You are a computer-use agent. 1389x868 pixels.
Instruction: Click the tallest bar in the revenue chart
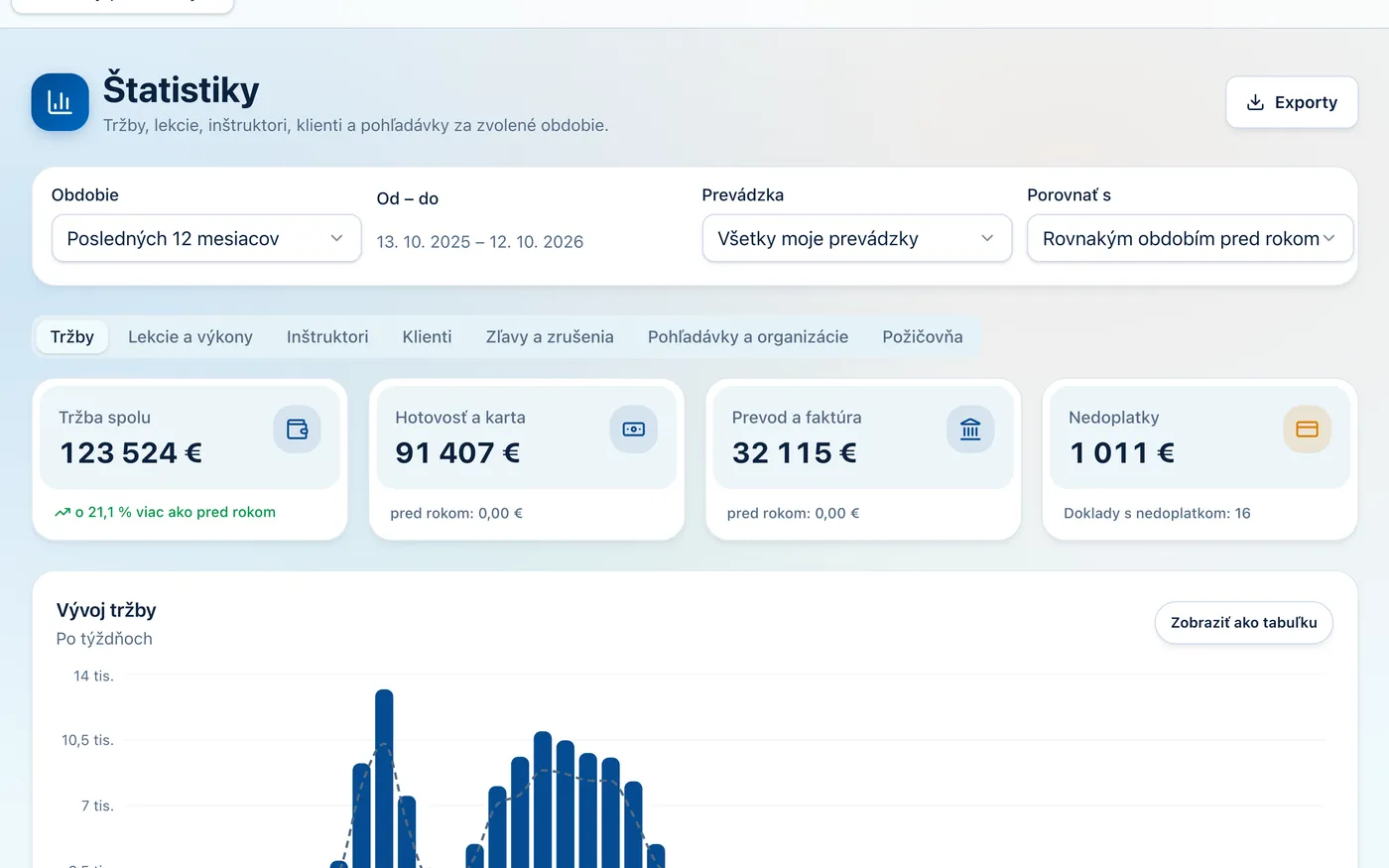(x=384, y=779)
